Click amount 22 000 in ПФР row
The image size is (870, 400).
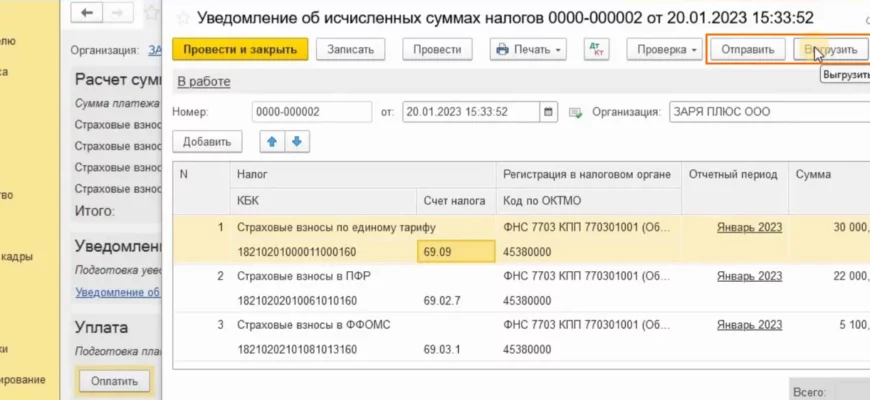coord(851,276)
